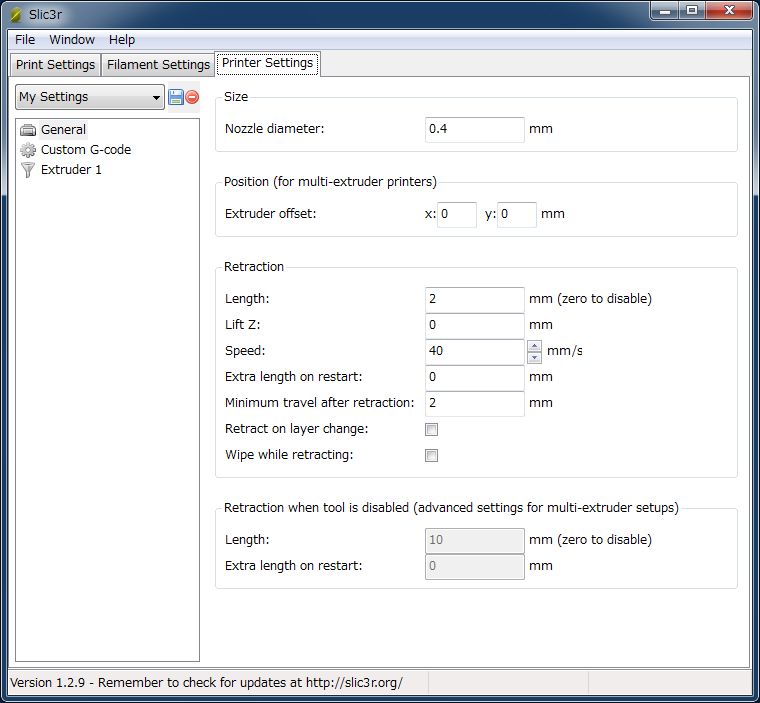Select Extruder 1 in the sidebar
The height and width of the screenshot is (703, 760).
tap(71, 170)
